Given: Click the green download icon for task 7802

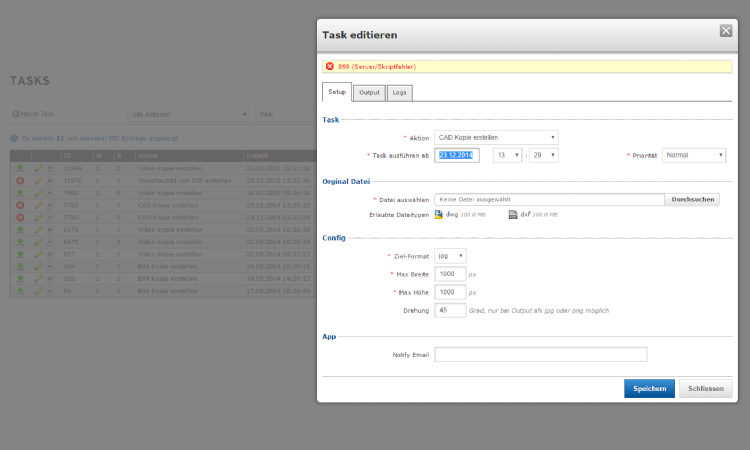Looking at the screenshot, I should point(19,192).
